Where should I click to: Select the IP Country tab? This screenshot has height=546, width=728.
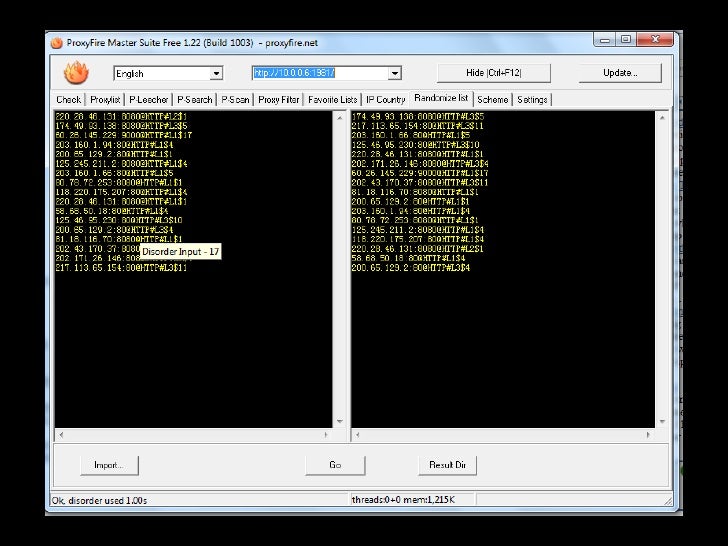coord(385,99)
